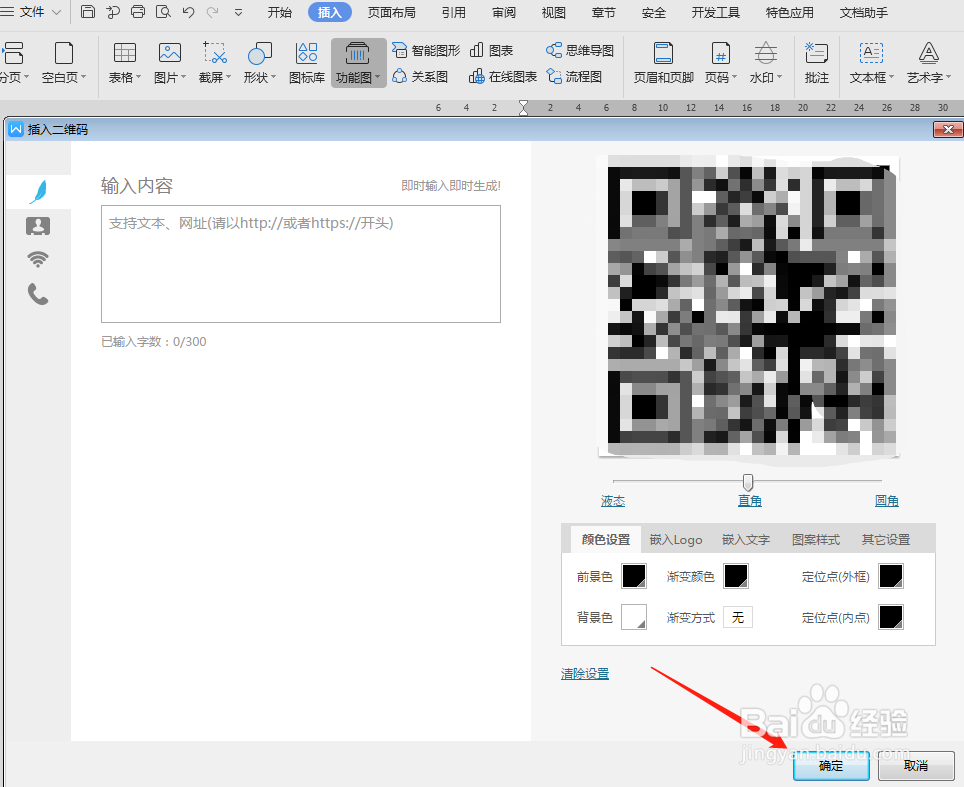
Task: Insert a 图表 chart
Action: click(x=491, y=50)
